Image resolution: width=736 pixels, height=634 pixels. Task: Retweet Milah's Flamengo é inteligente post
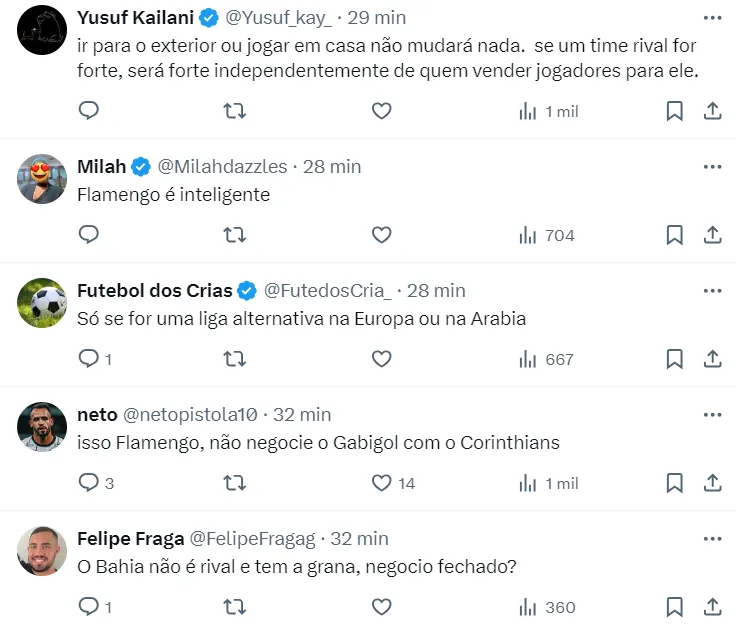[x=235, y=235]
